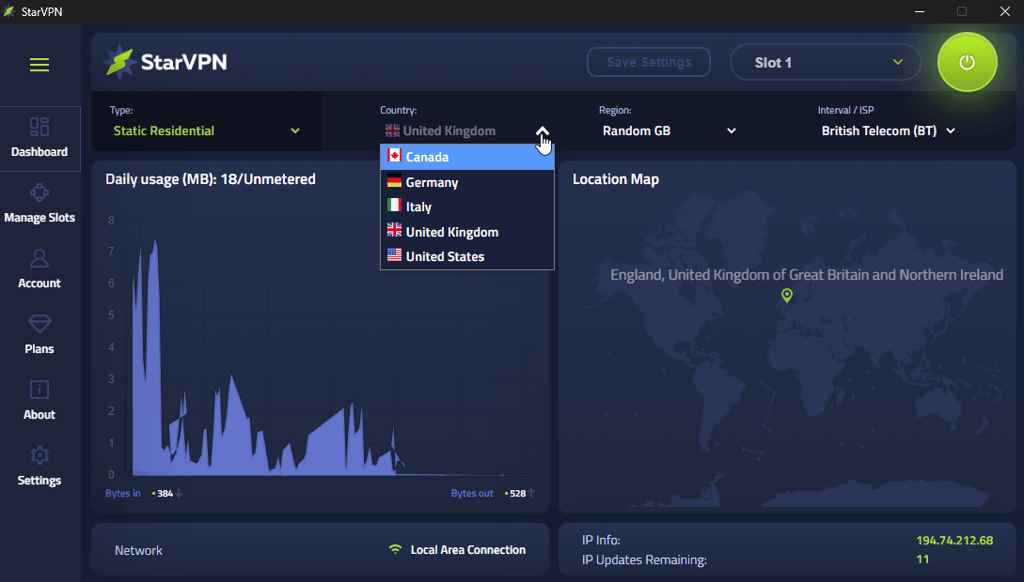Click the IP Info label
Viewport: 1024px width, 582px height.
[x=601, y=540]
